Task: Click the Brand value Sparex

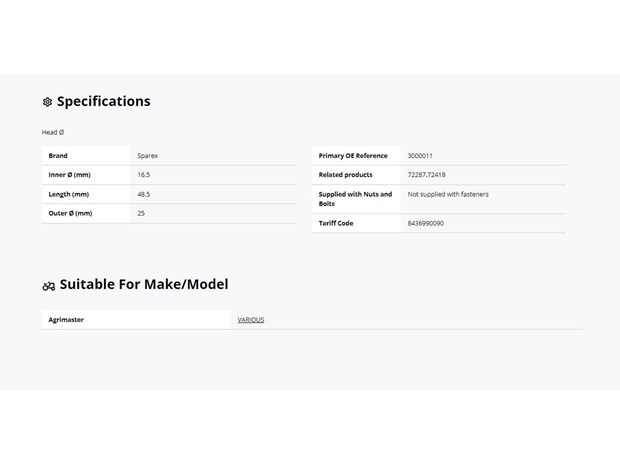Action: tap(147, 156)
